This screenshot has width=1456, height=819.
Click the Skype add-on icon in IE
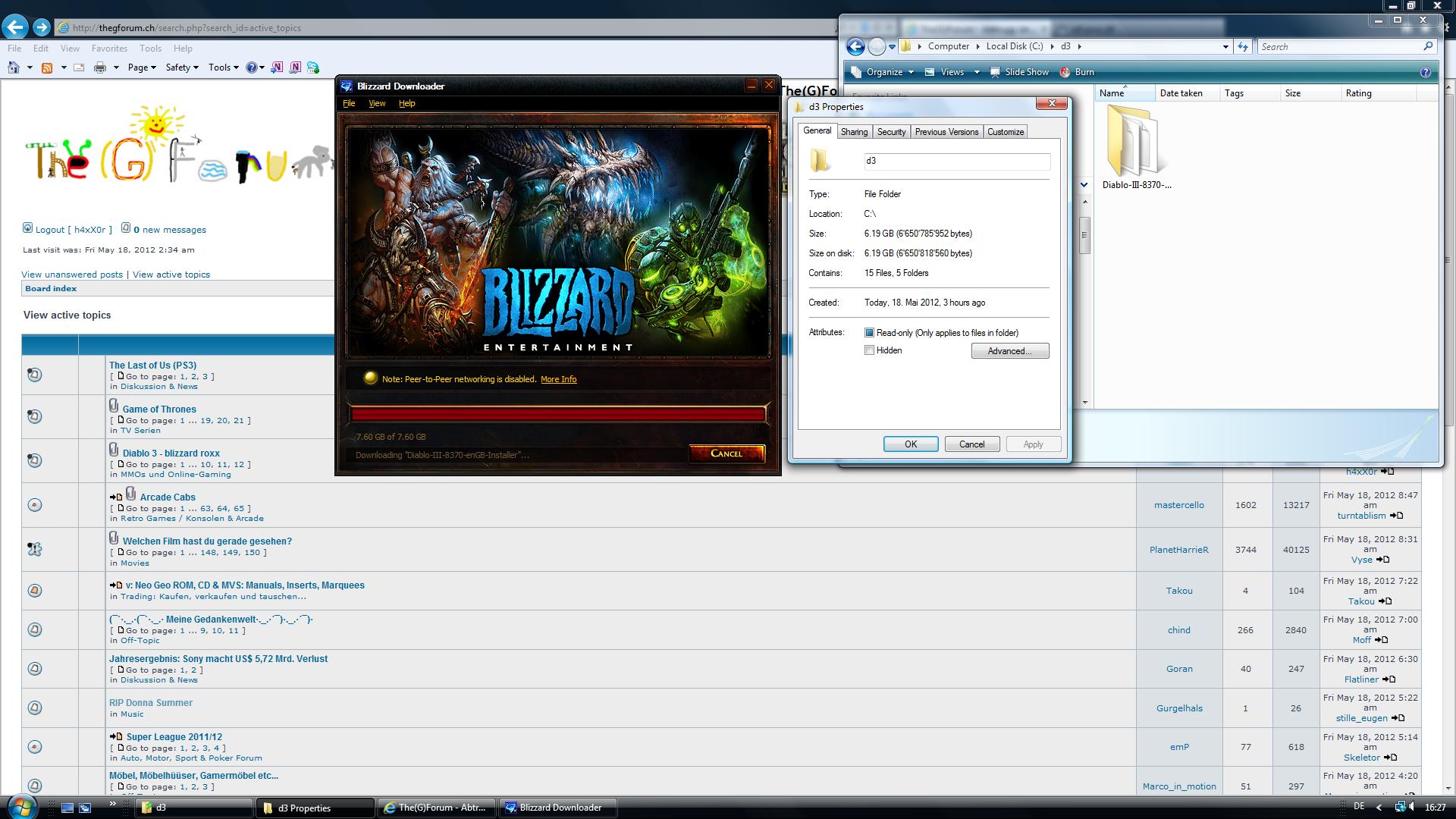tap(313, 67)
